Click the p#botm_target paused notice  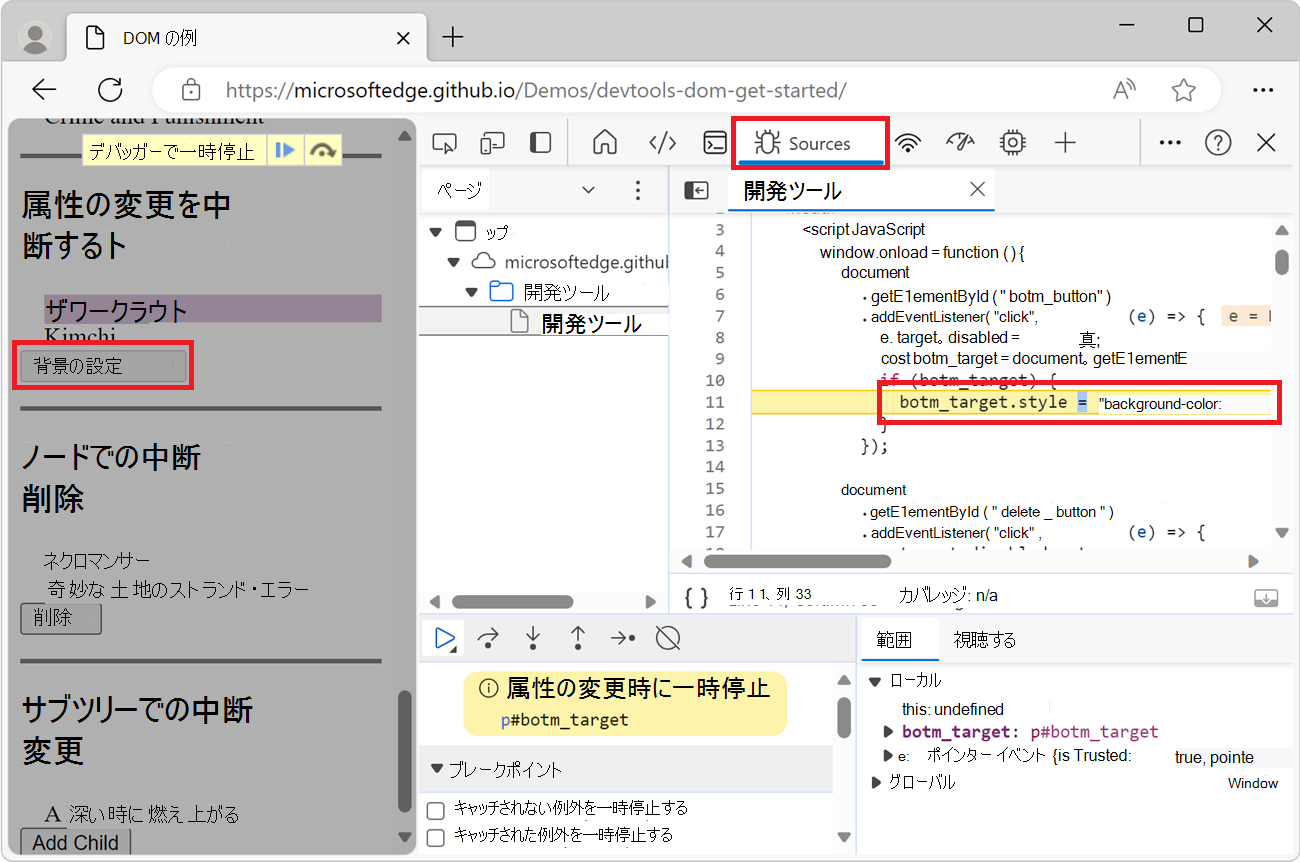coord(564,719)
